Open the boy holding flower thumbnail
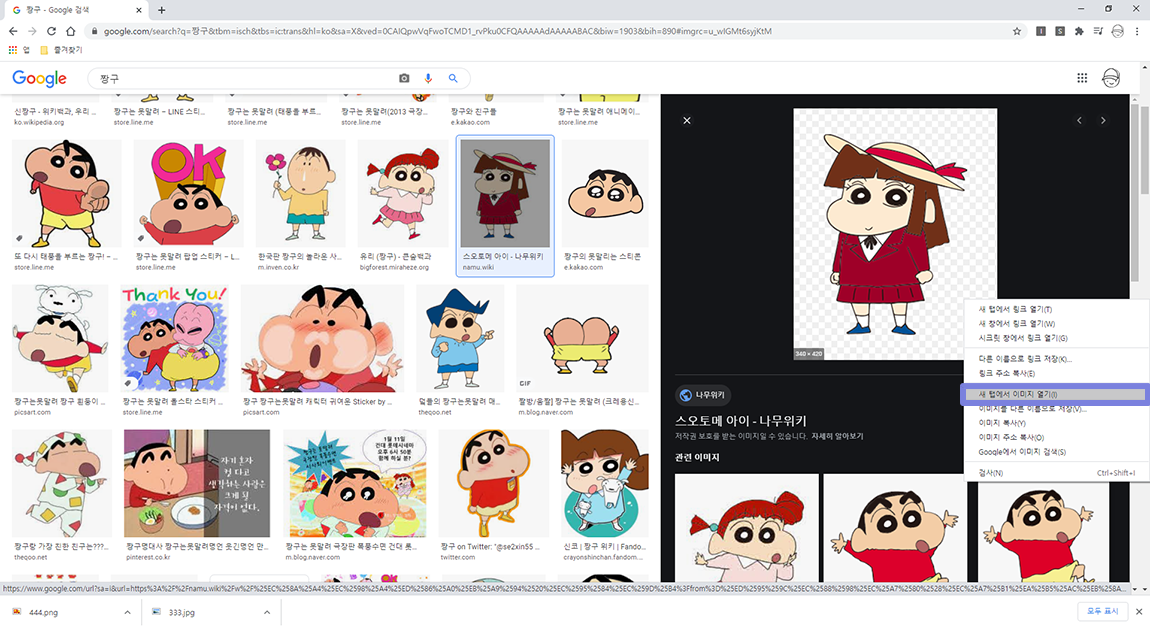Image resolution: width=1150 pixels, height=629 pixels. point(301,193)
